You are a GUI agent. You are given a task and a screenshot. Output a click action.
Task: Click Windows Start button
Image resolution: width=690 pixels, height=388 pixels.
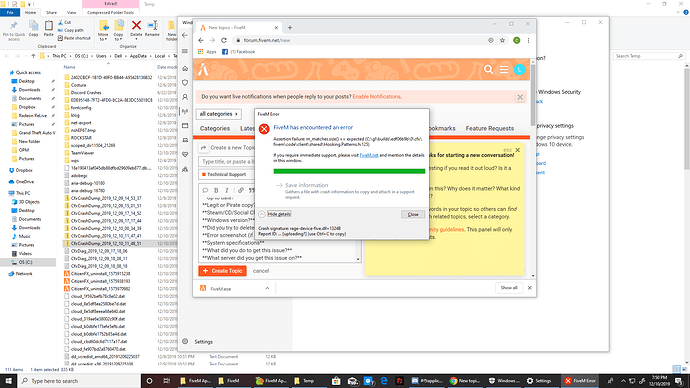point(8,381)
